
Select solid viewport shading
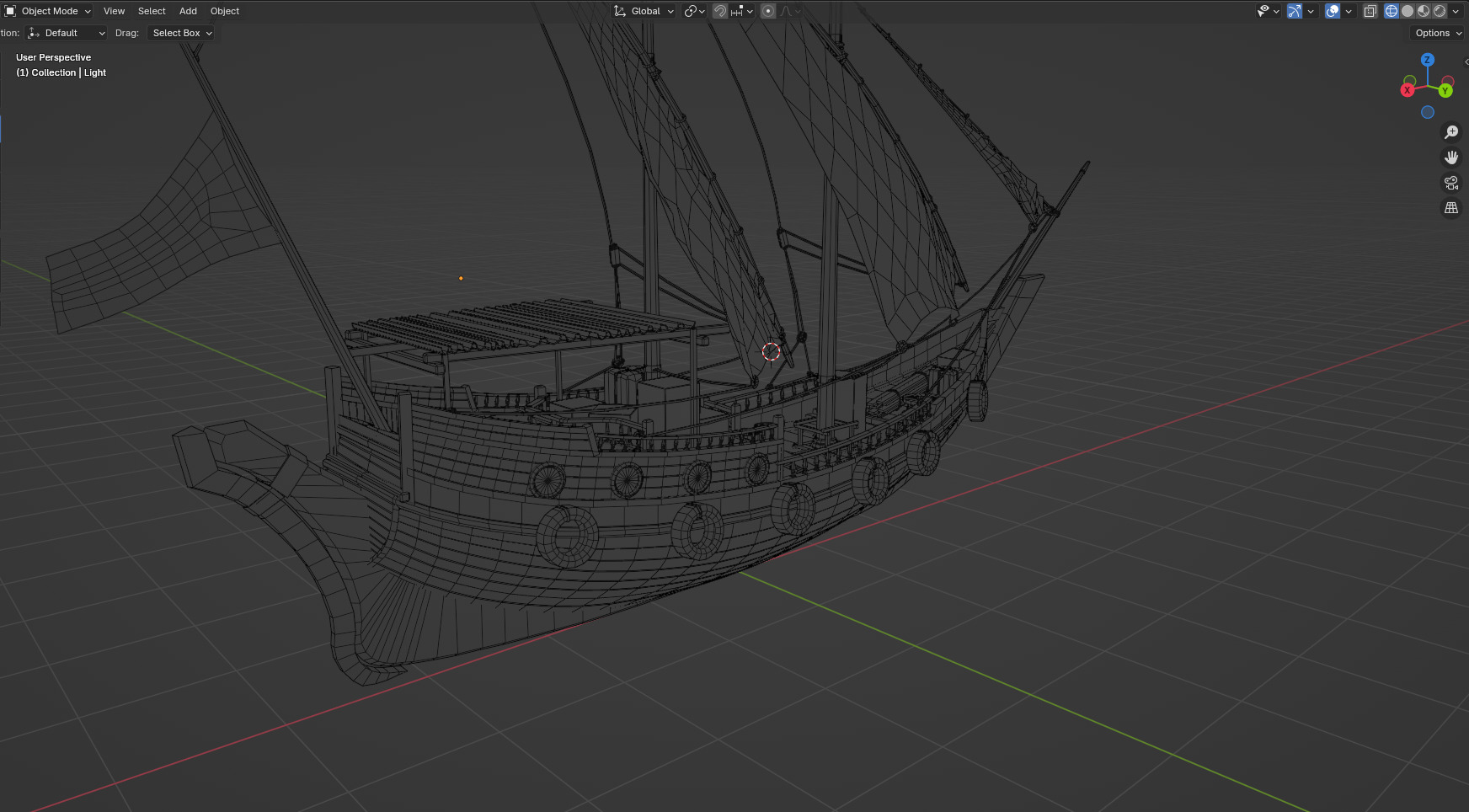[x=1408, y=11]
